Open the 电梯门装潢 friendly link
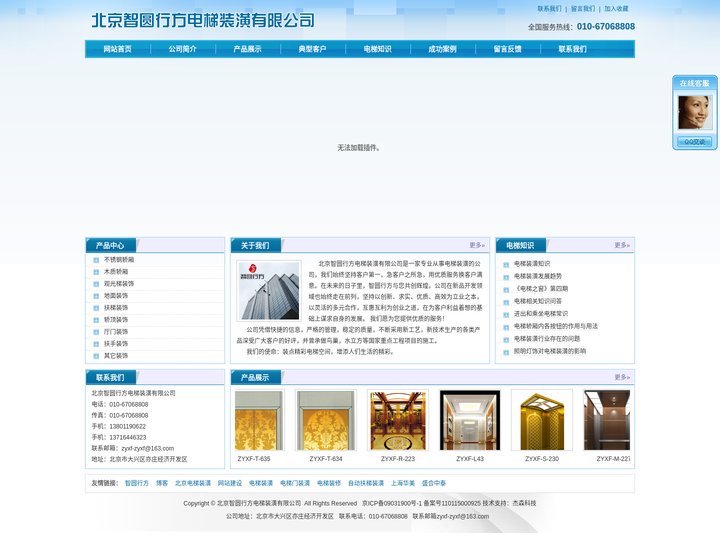The width and height of the screenshot is (720, 540). point(295,483)
